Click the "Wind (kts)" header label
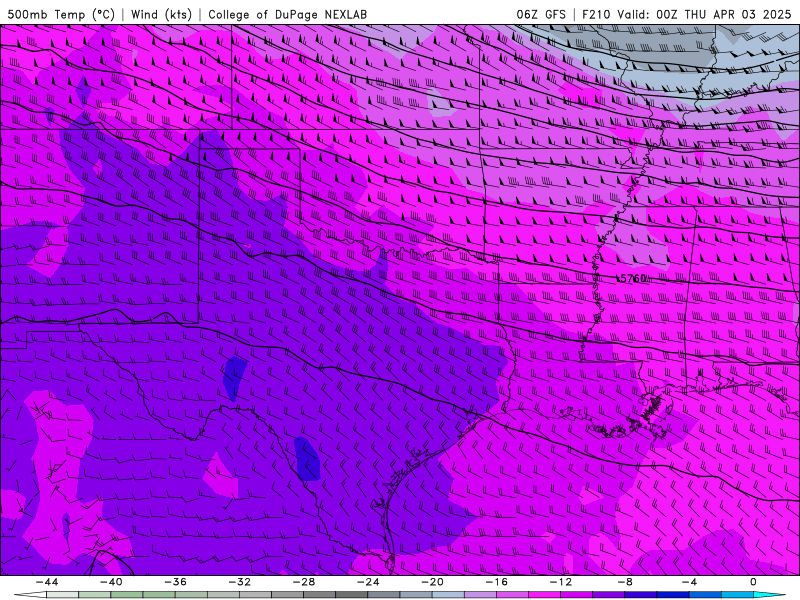Viewport: 800px width, 600px height. pyautogui.click(x=161, y=14)
